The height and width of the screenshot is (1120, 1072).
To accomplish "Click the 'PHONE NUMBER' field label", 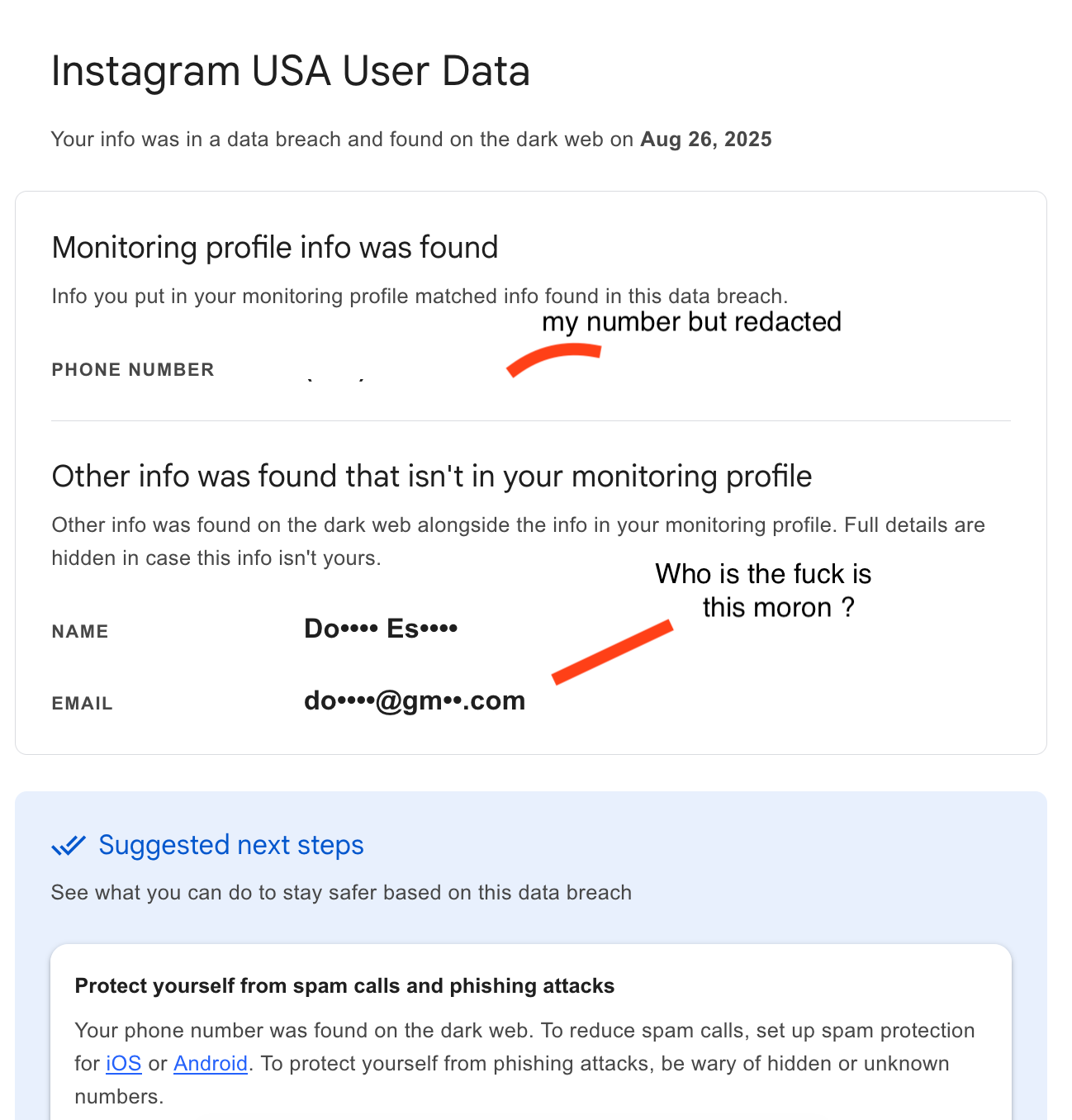I will 133,370.
